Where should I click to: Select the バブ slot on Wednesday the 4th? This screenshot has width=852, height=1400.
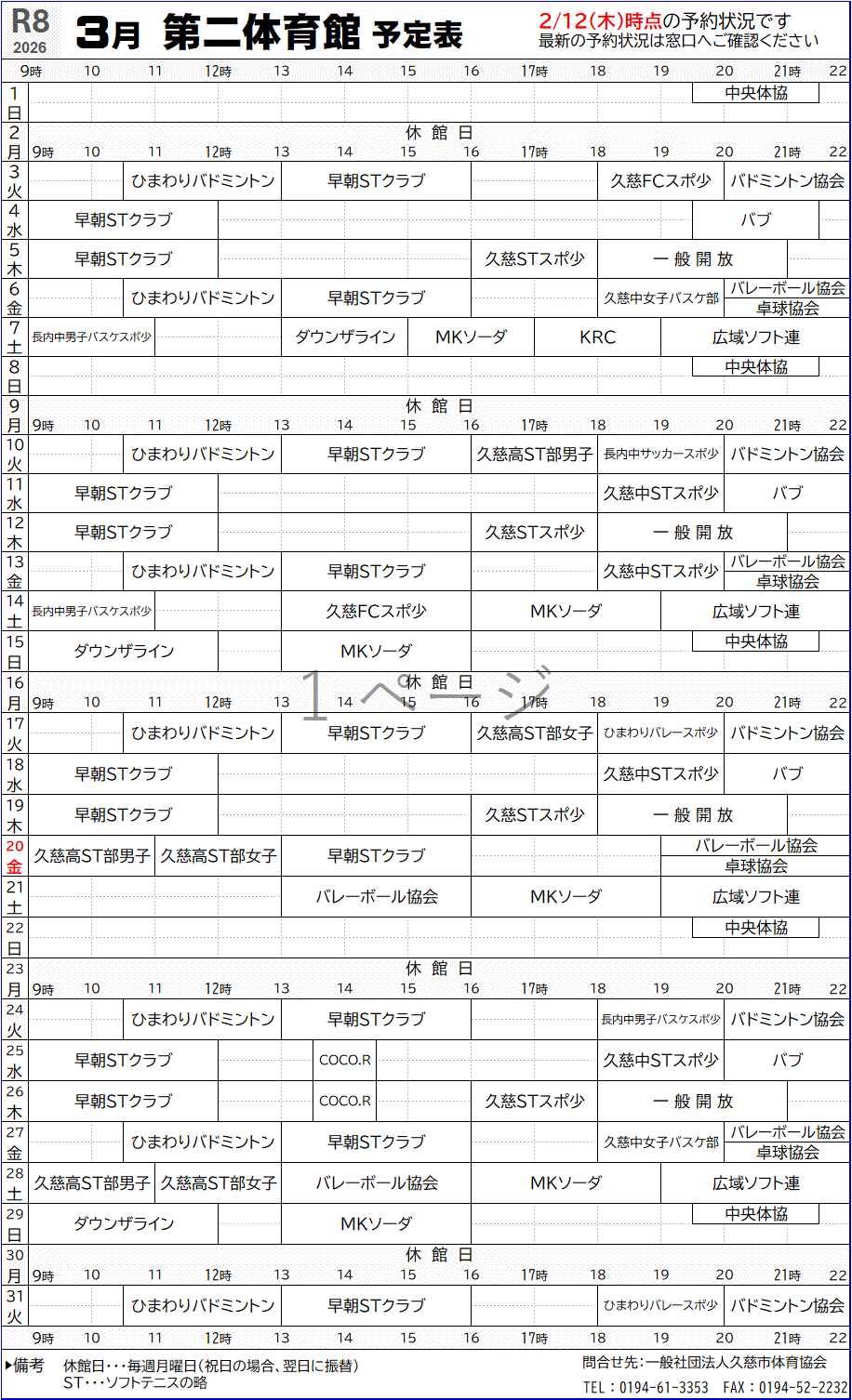pos(755,220)
